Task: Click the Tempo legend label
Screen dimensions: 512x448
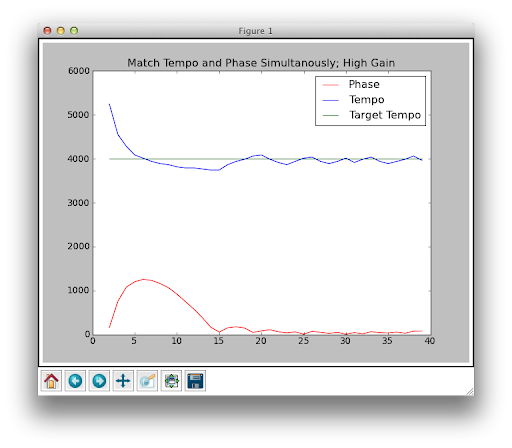Action: pos(367,100)
